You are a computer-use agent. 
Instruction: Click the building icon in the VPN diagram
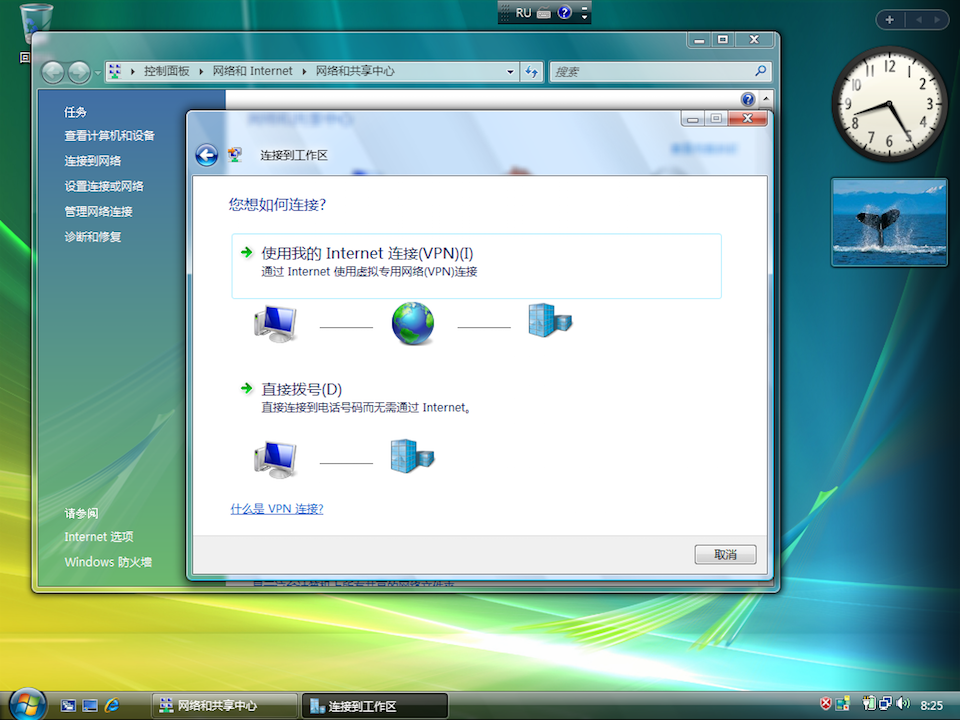click(x=550, y=320)
